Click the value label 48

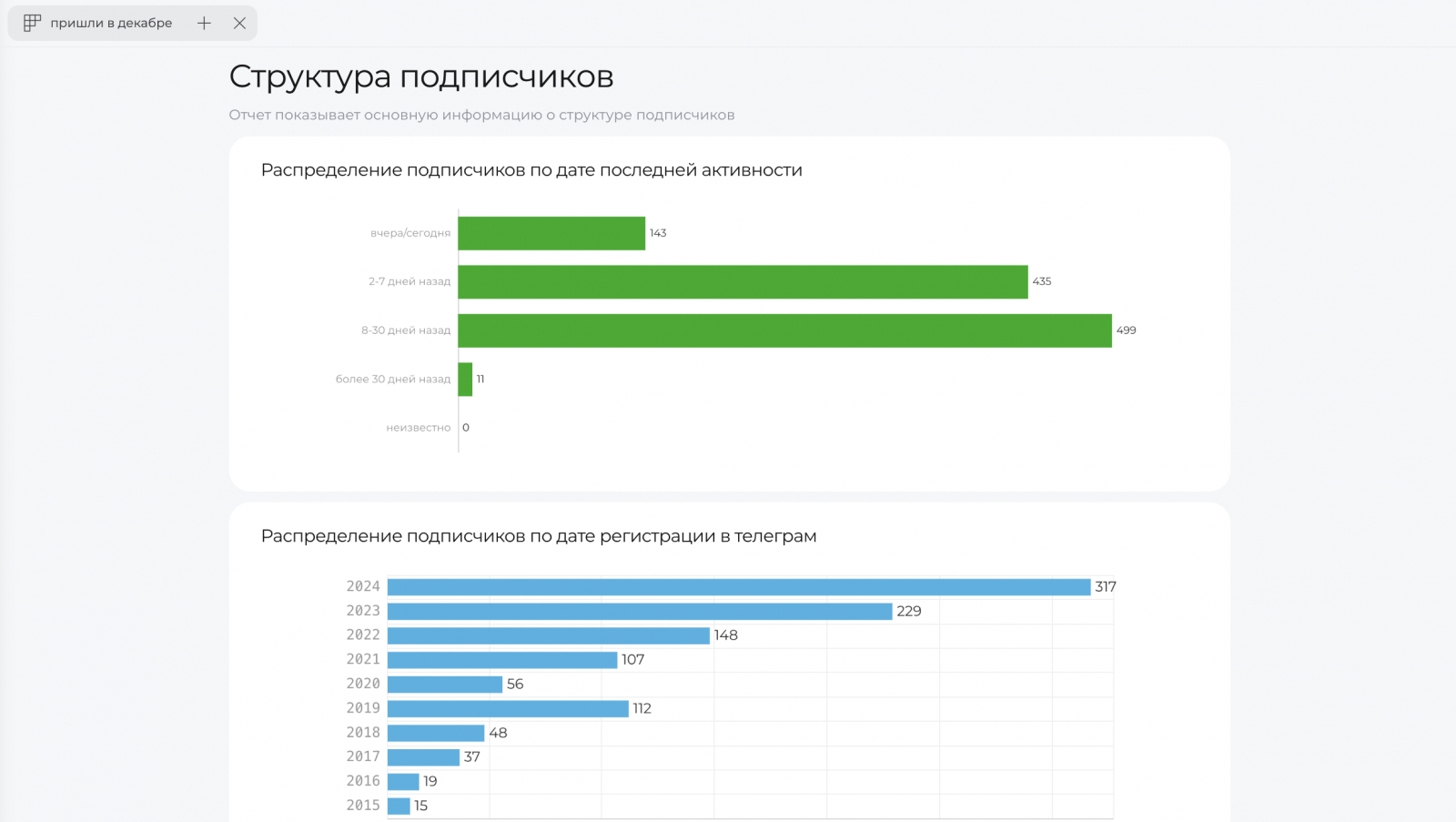(x=498, y=733)
